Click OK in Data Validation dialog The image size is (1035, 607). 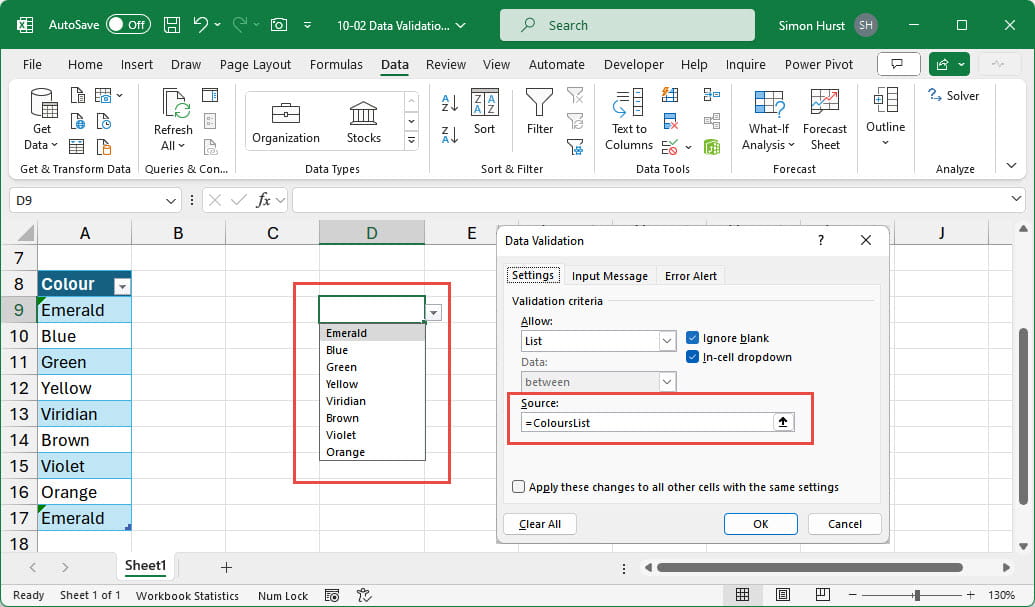tap(760, 524)
